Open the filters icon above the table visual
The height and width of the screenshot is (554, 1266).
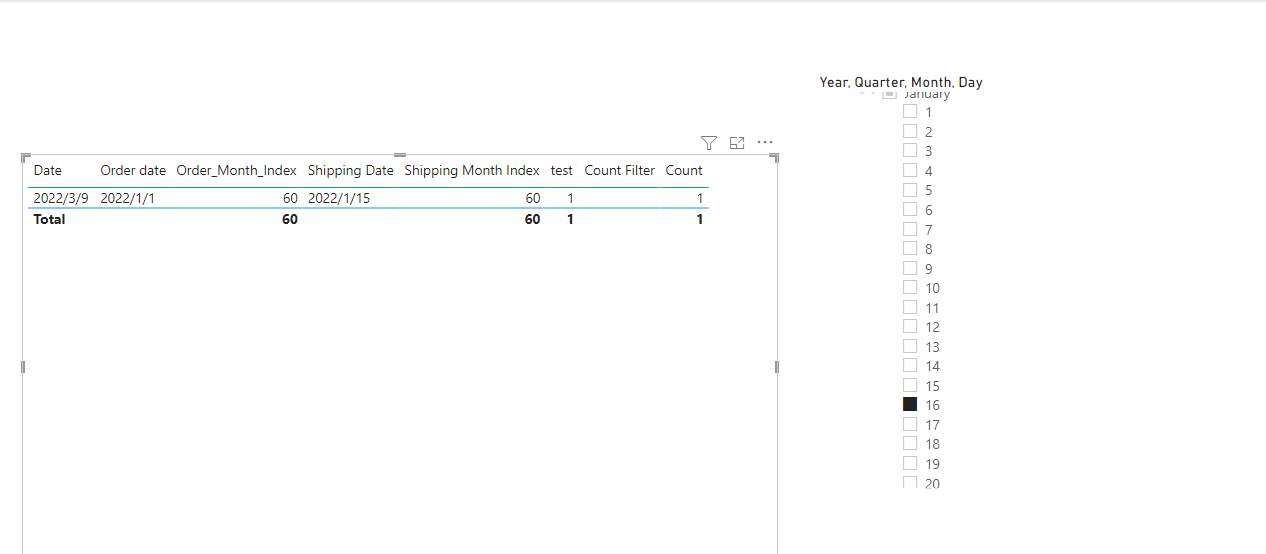click(709, 143)
